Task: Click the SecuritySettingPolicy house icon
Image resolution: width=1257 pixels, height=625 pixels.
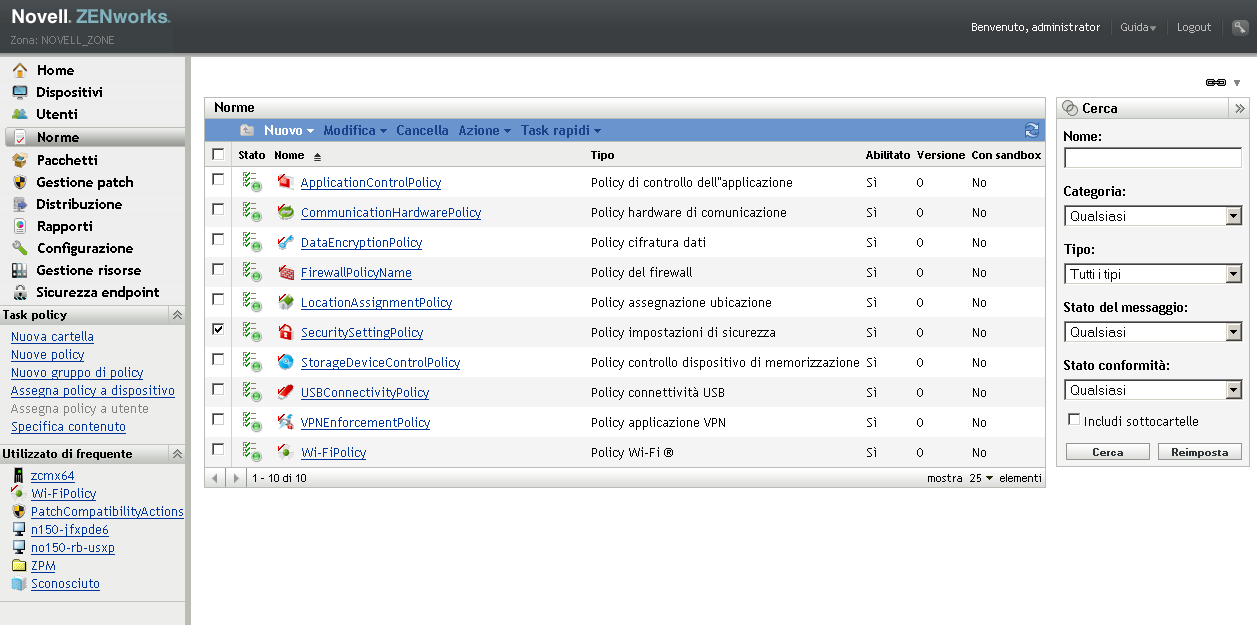Action: tap(285, 333)
